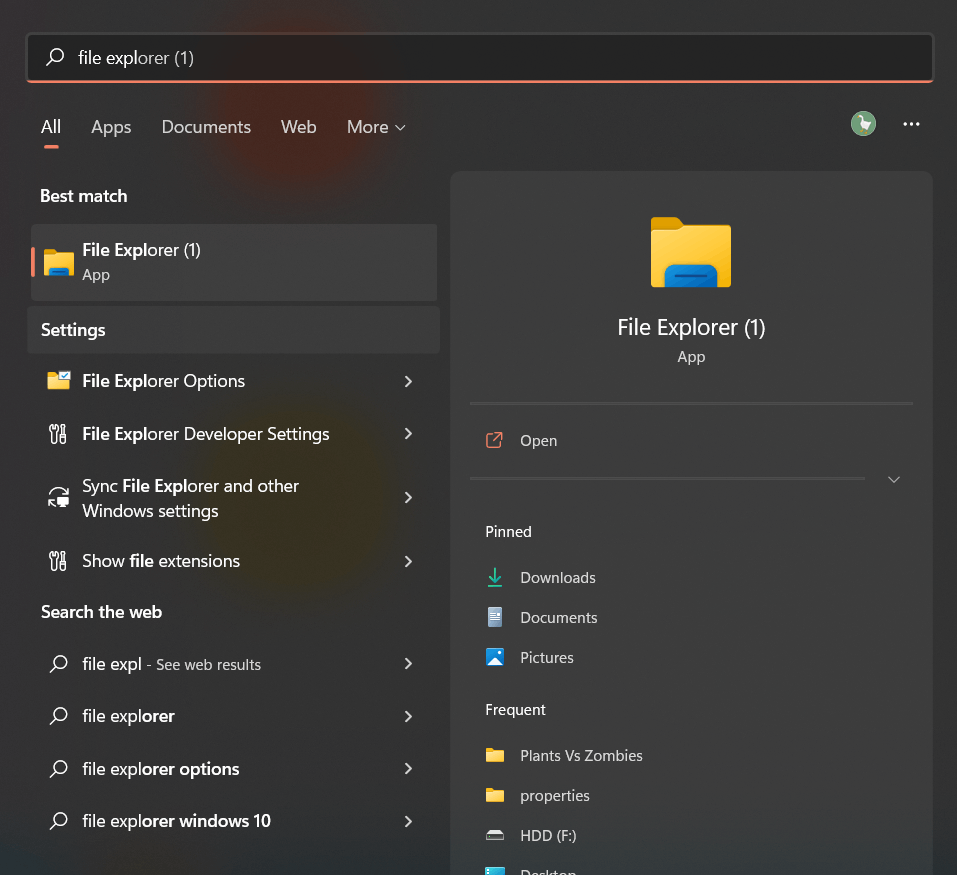Switch to the Apps tab
The width and height of the screenshot is (957, 875).
pyautogui.click(x=111, y=127)
